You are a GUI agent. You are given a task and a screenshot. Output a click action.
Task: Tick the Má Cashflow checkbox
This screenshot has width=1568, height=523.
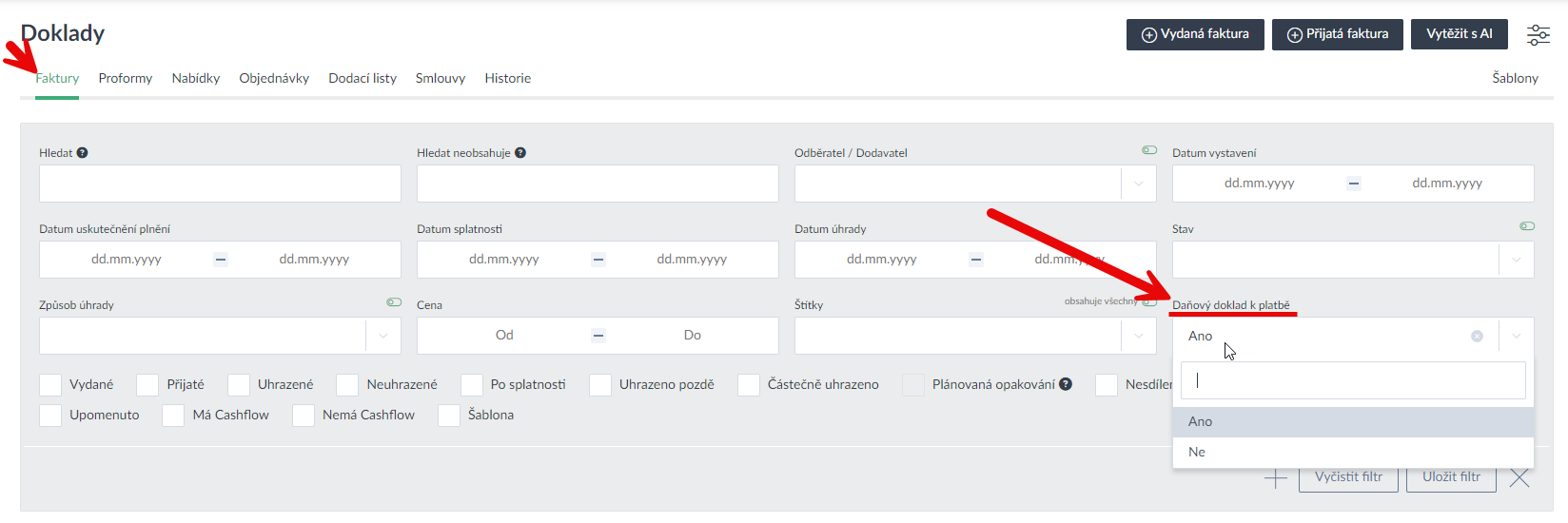173,416
